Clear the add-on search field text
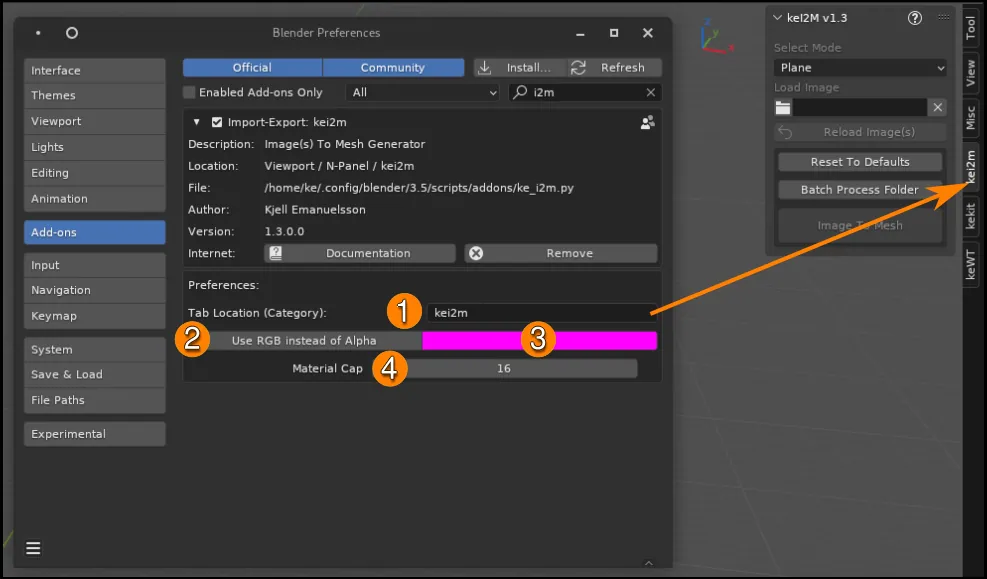The height and width of the screenshot is (579, 987). coord(651,92)
